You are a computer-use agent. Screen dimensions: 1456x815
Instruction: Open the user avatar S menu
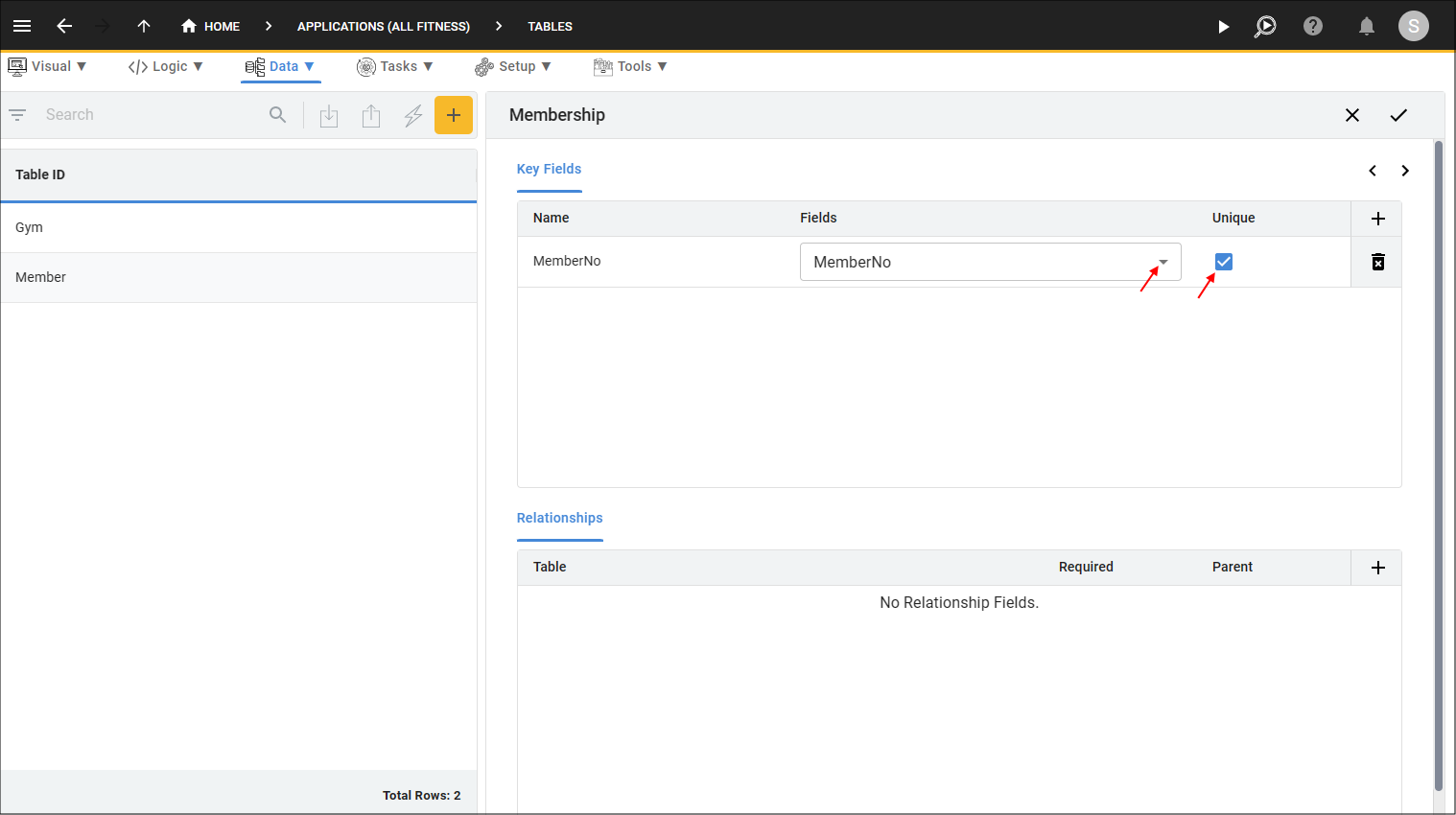1413,26
